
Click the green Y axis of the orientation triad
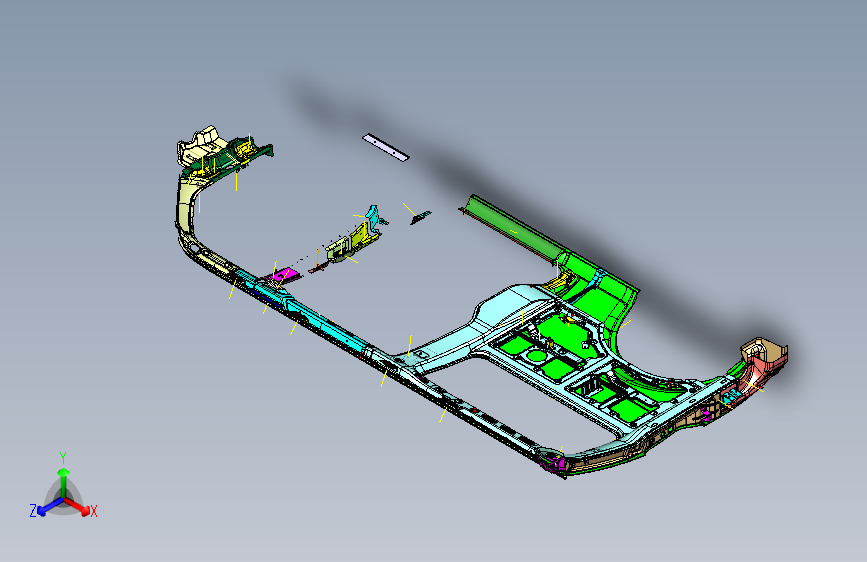(64, 482)
